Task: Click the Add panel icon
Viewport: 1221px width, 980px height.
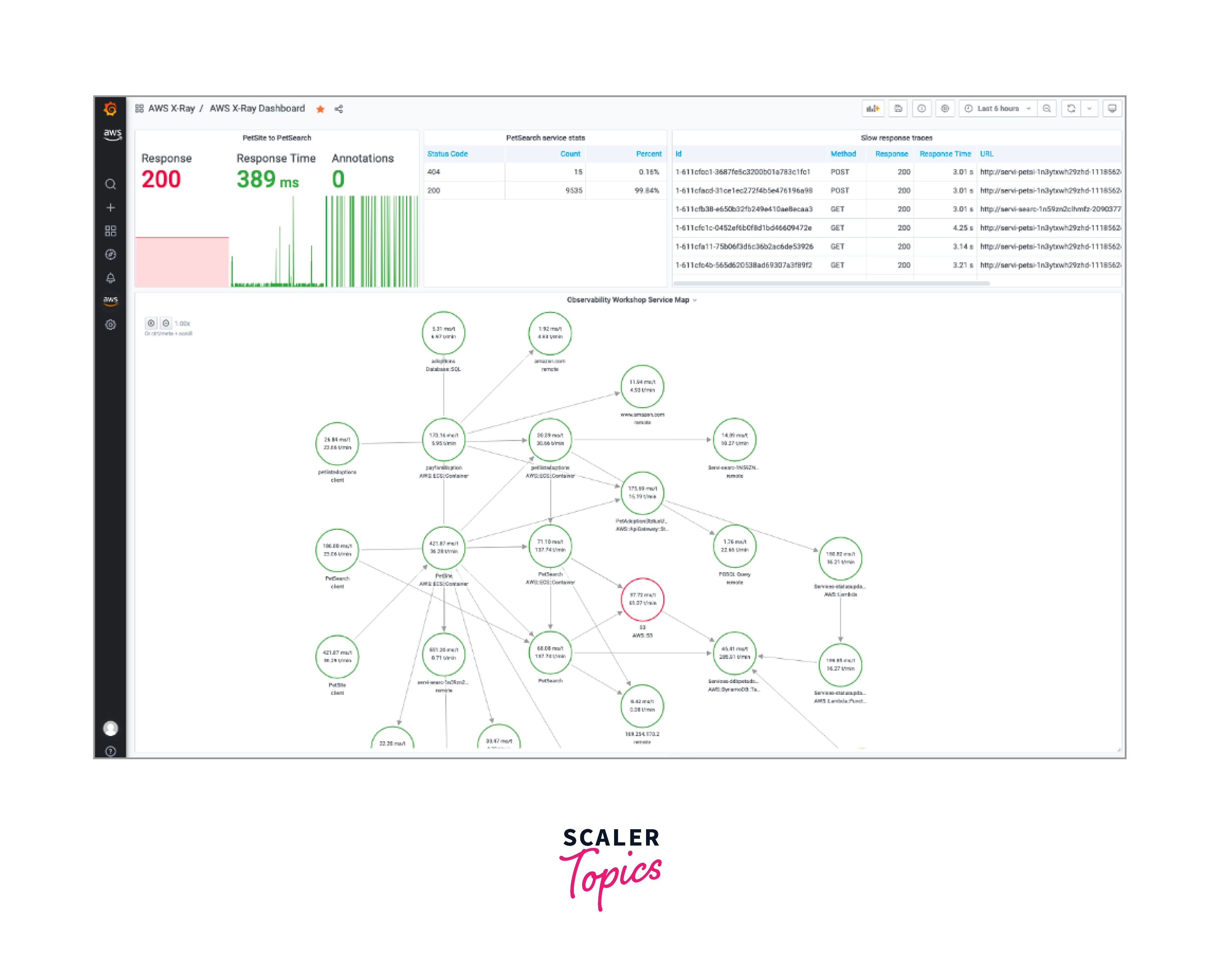Action: point(873,109)
